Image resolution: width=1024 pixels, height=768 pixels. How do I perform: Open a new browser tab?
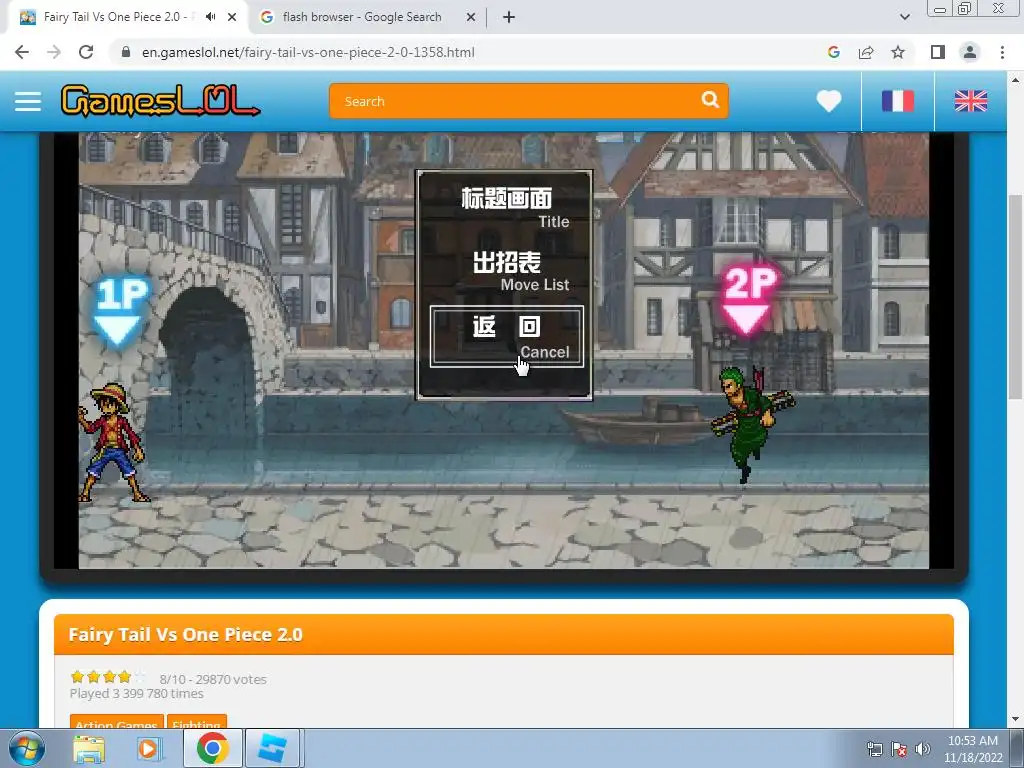(509, 18)
